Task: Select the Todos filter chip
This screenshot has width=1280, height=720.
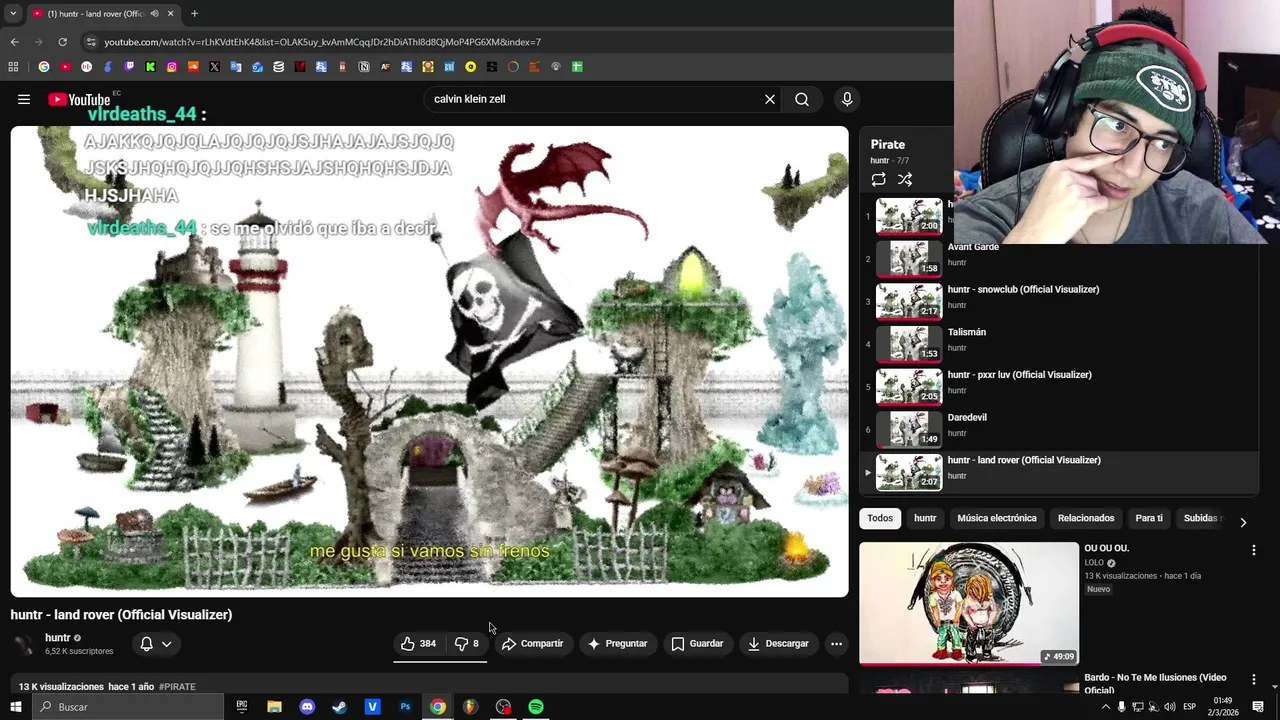Action: pyautogui.click(x=880, y=518)
